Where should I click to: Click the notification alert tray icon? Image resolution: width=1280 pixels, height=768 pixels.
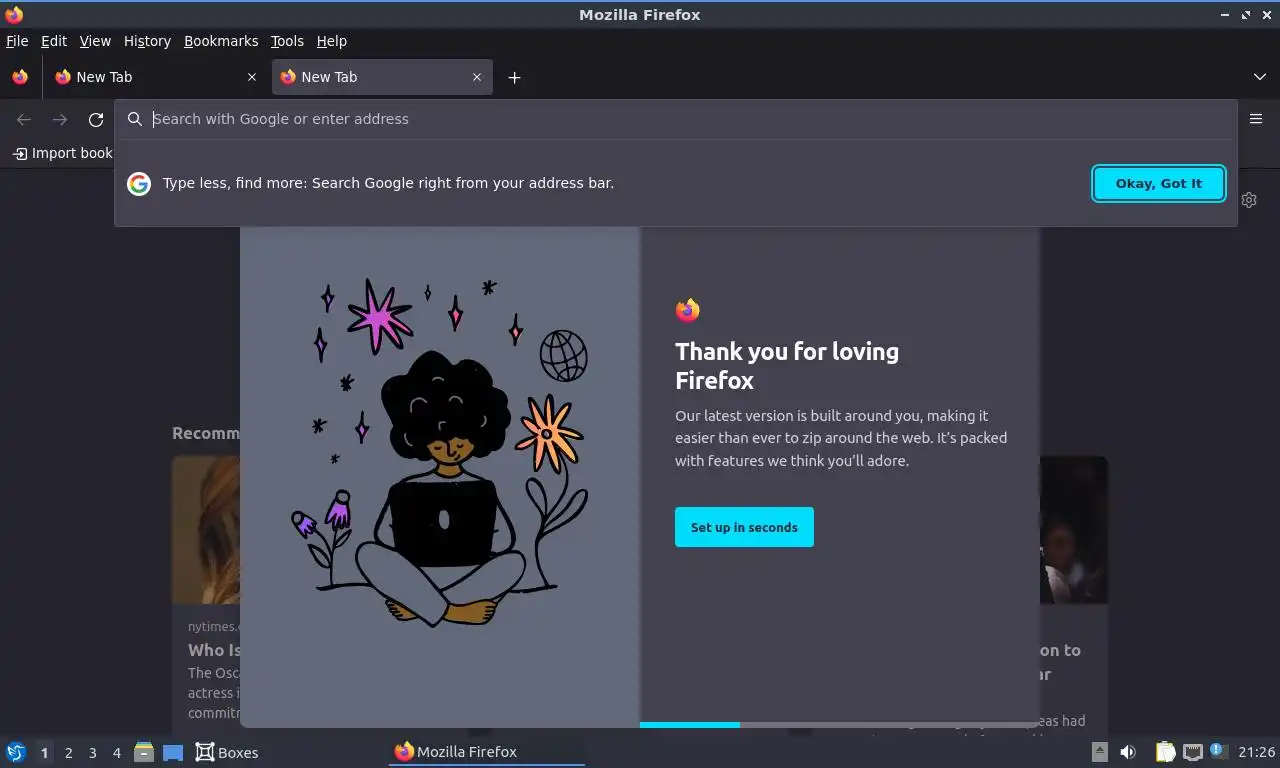click(x=1217, y=750)
